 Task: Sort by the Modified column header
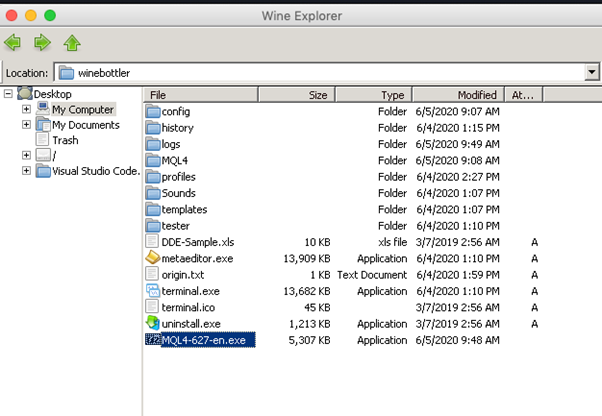[x=458, y=95]
